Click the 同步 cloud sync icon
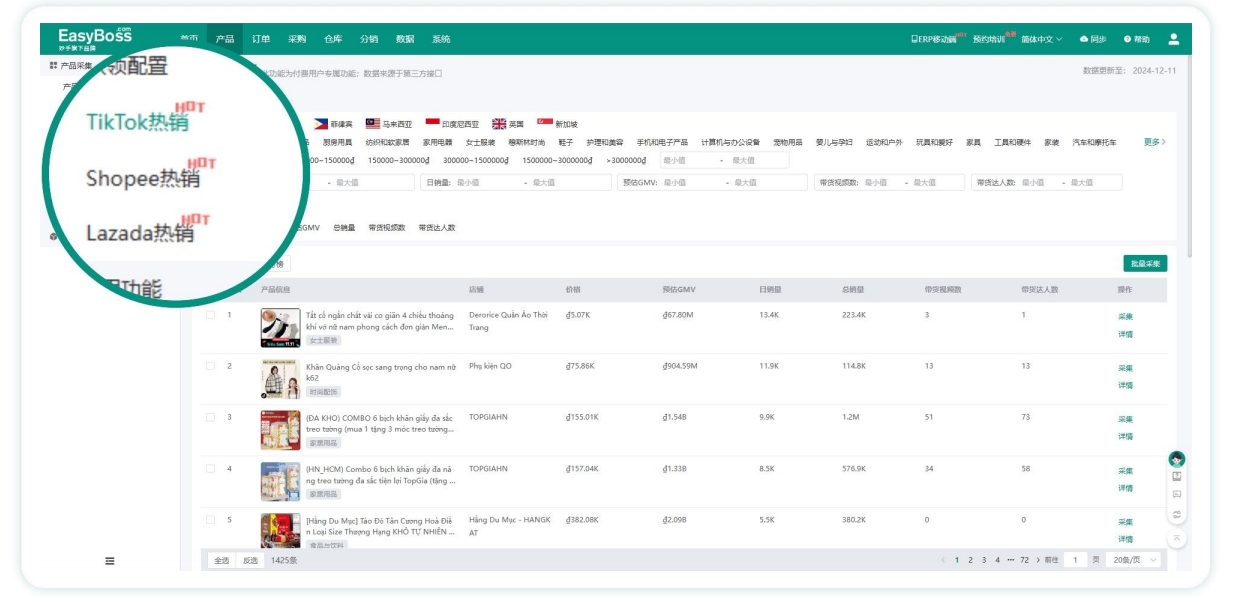This screenshot has width=1234, height=597. pyautogui.click(x=1083, y=39)
